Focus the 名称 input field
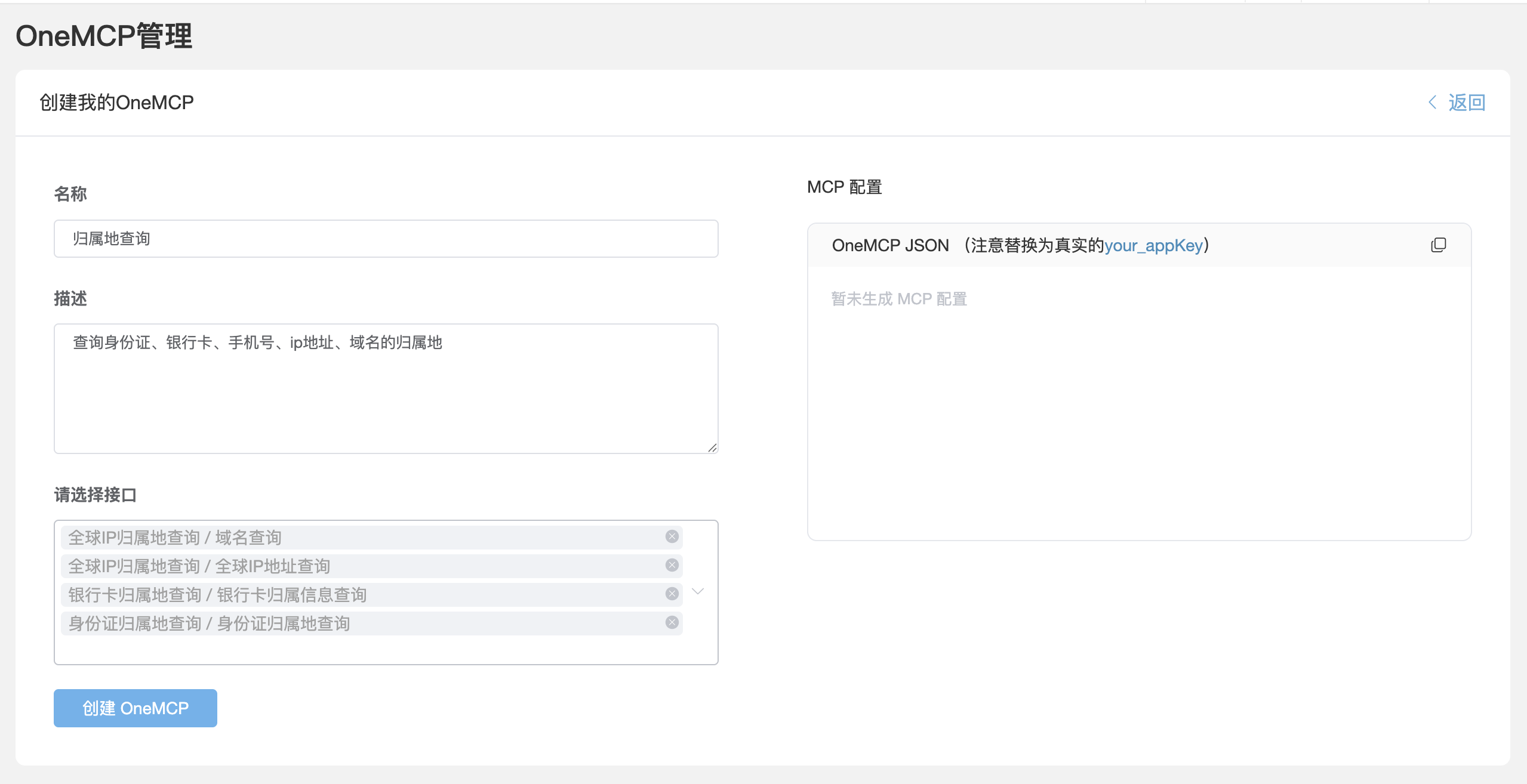1527x784 pixels. [386, 239]
